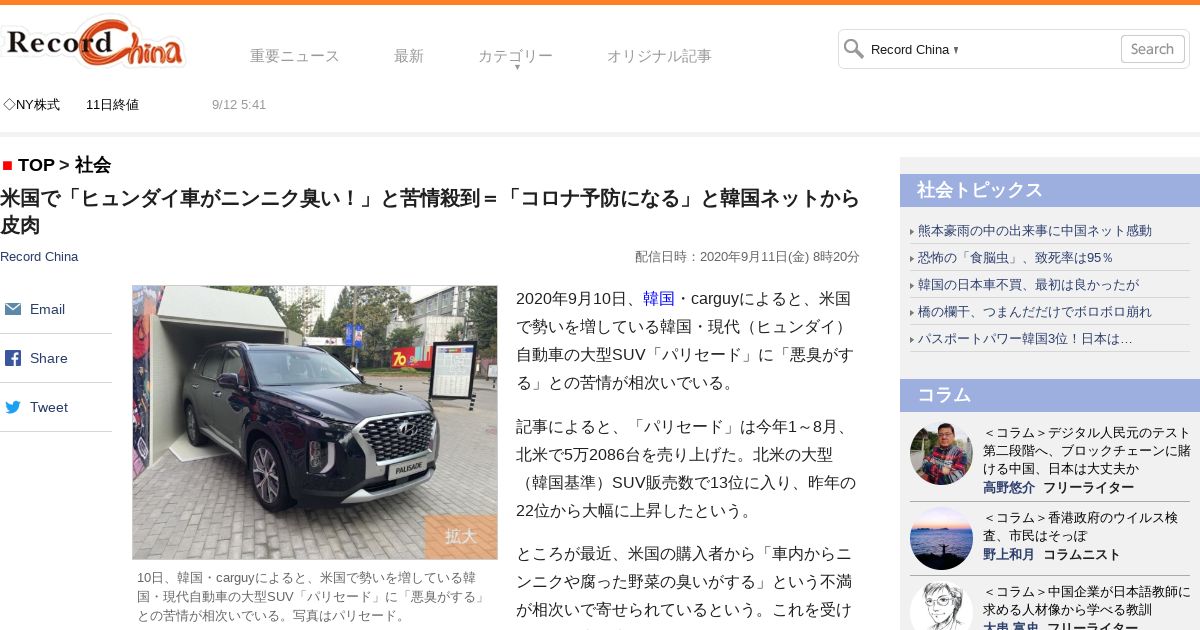
Task: Open the 社会 breadcrumb link
Action: tap(93, 165)
